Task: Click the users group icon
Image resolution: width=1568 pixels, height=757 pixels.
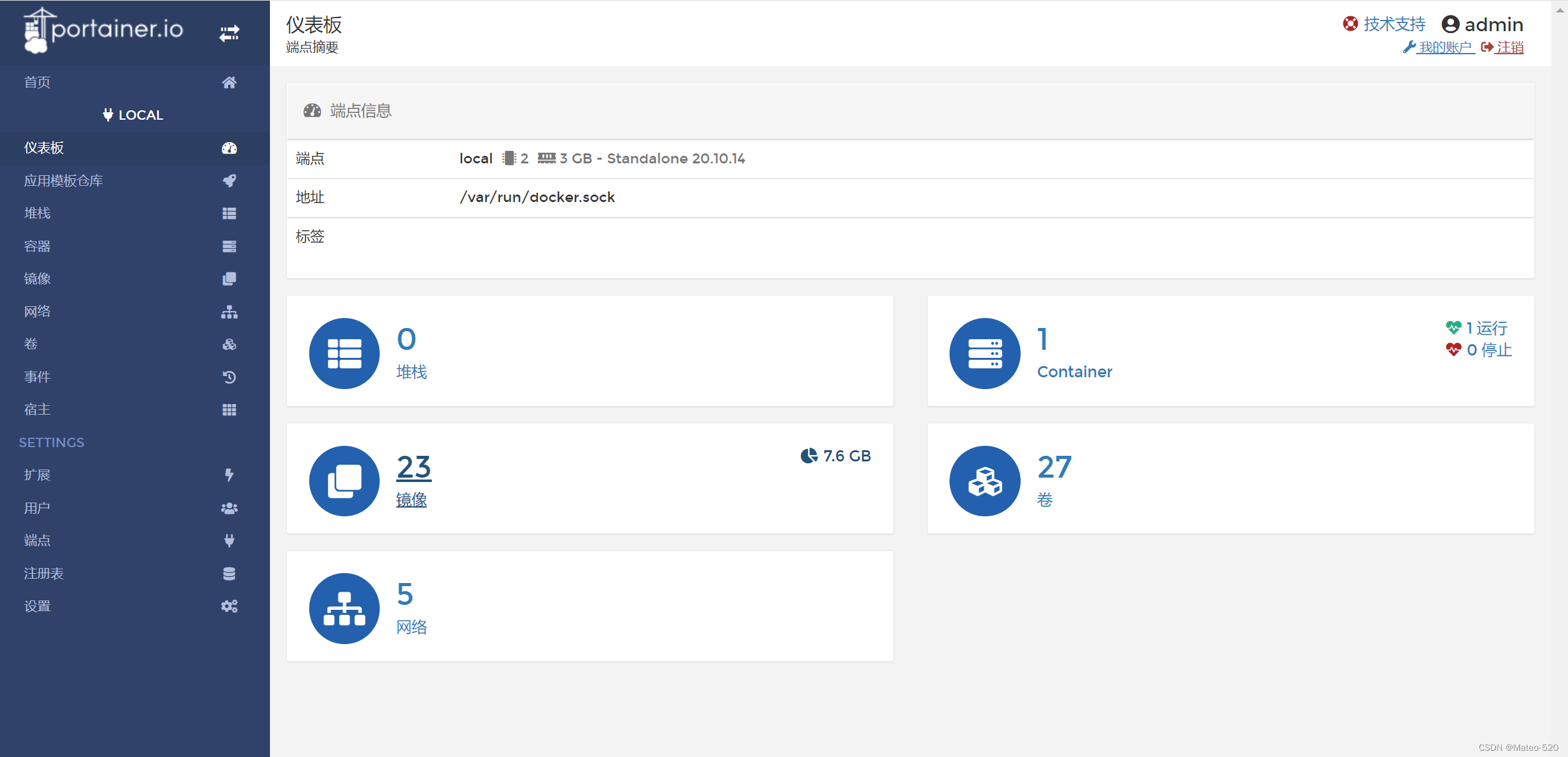Action: (x=229, y=508)
